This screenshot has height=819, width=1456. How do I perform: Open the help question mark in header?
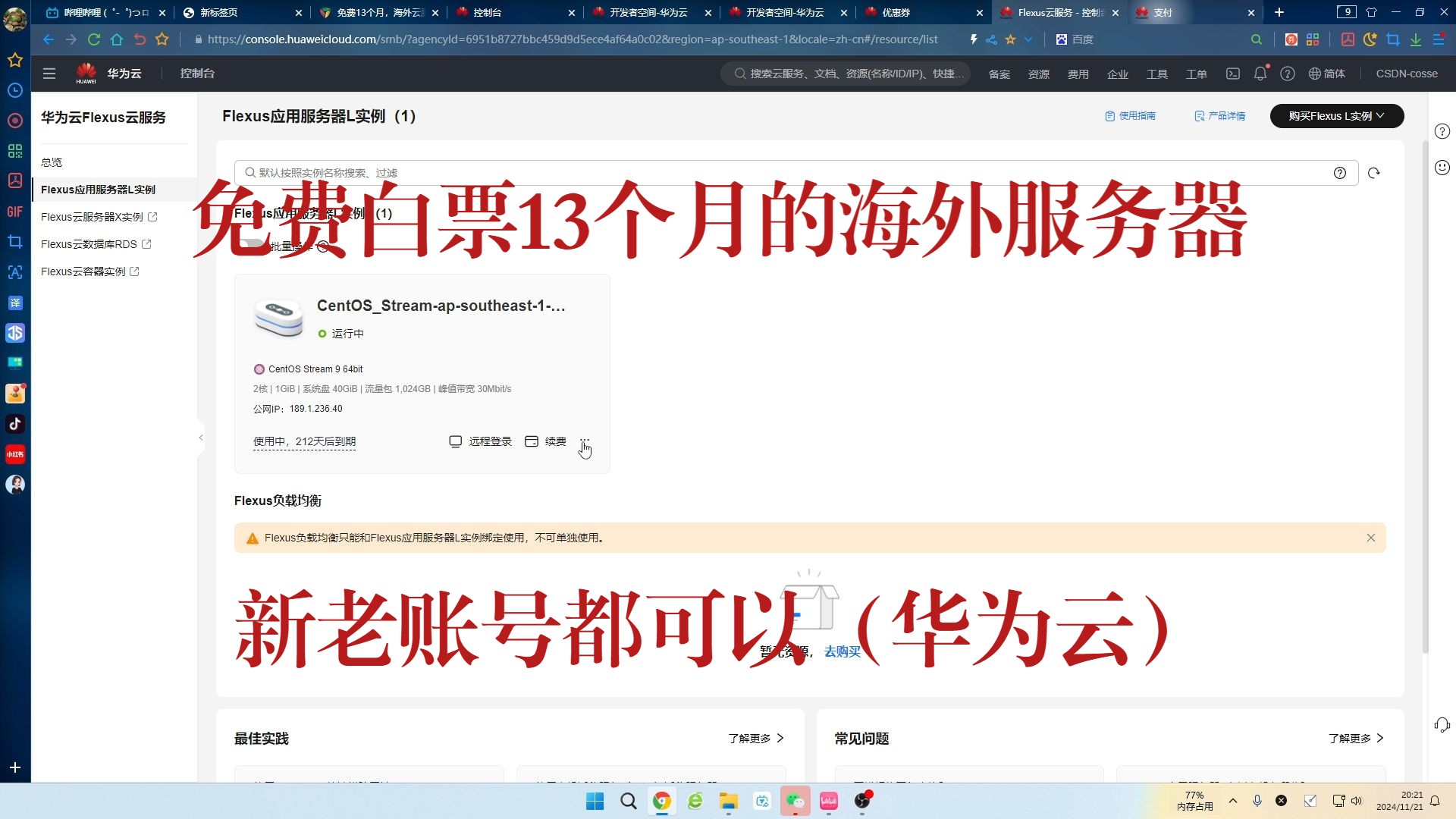pyautogui.click(x=1288, y=74)
